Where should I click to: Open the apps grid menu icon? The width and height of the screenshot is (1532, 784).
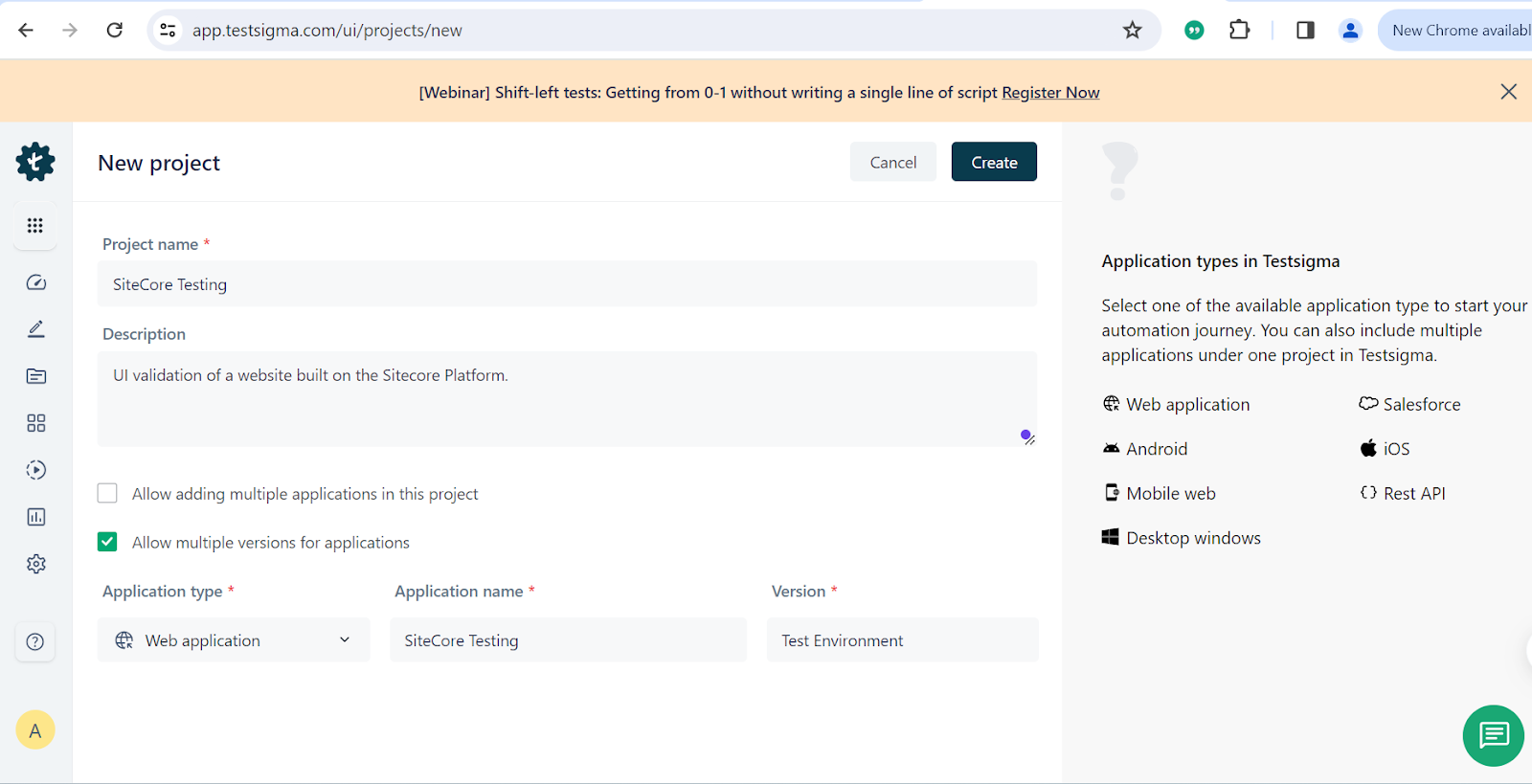35,226
